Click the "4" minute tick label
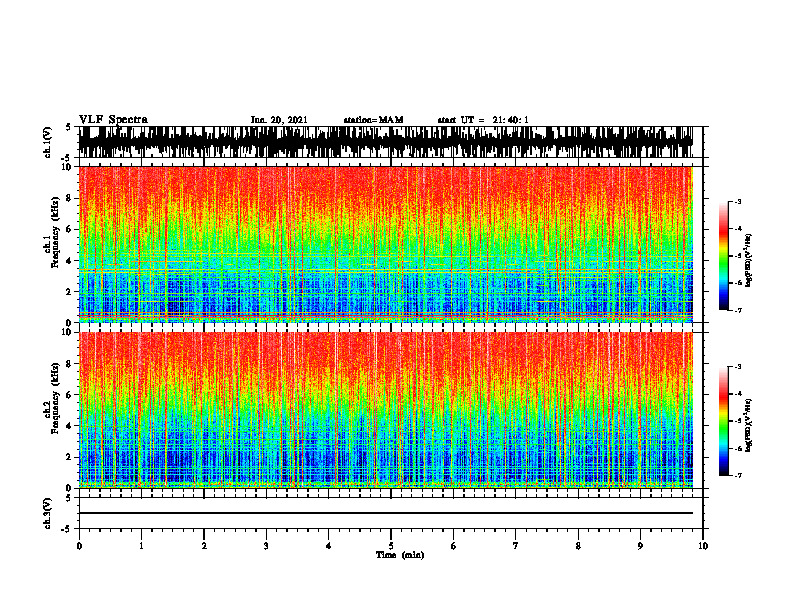 (x=328, y=546)
